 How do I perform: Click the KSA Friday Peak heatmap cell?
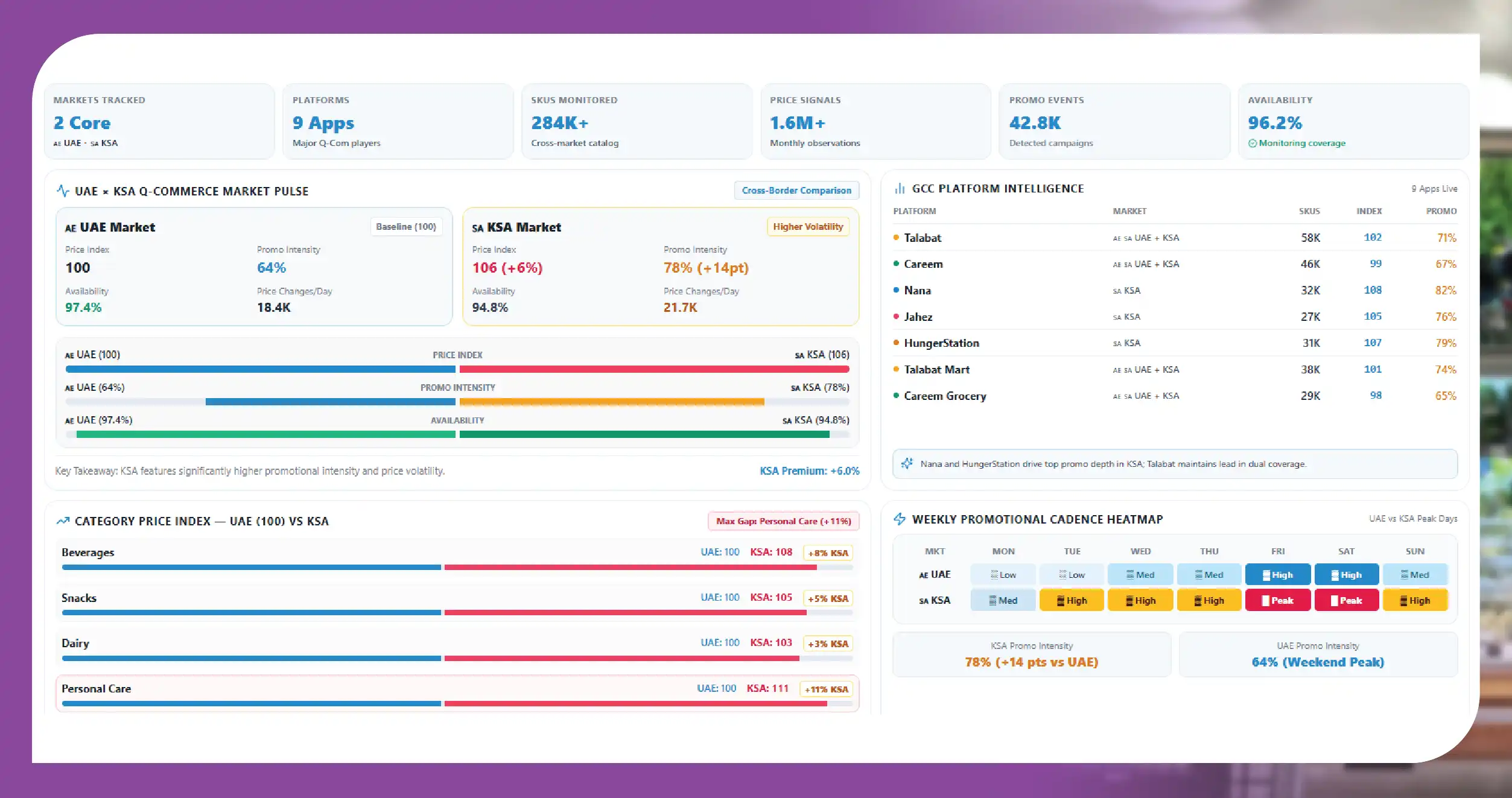[x=1278, y=600]
